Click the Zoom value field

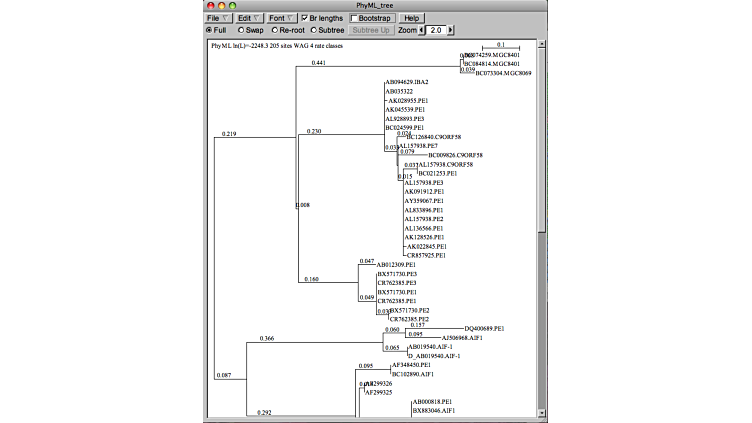[437, 31]
